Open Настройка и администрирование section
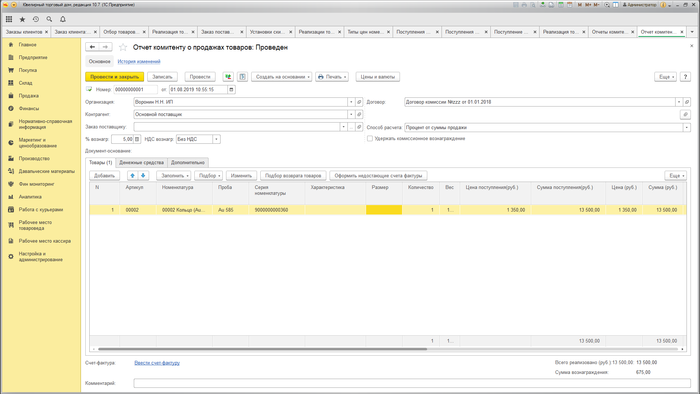This screenshot has height=394, width=700. pyautogui.click(x=41, y=257)
